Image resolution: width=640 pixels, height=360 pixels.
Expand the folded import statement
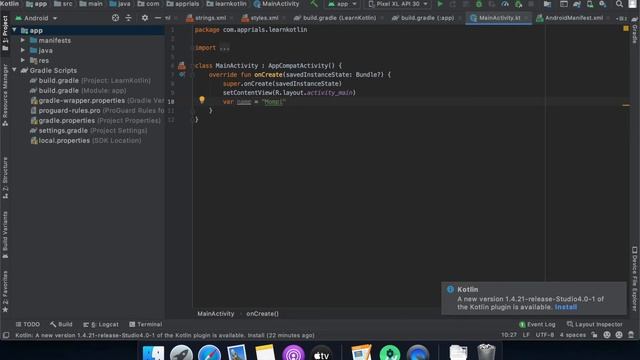[224, 48]
